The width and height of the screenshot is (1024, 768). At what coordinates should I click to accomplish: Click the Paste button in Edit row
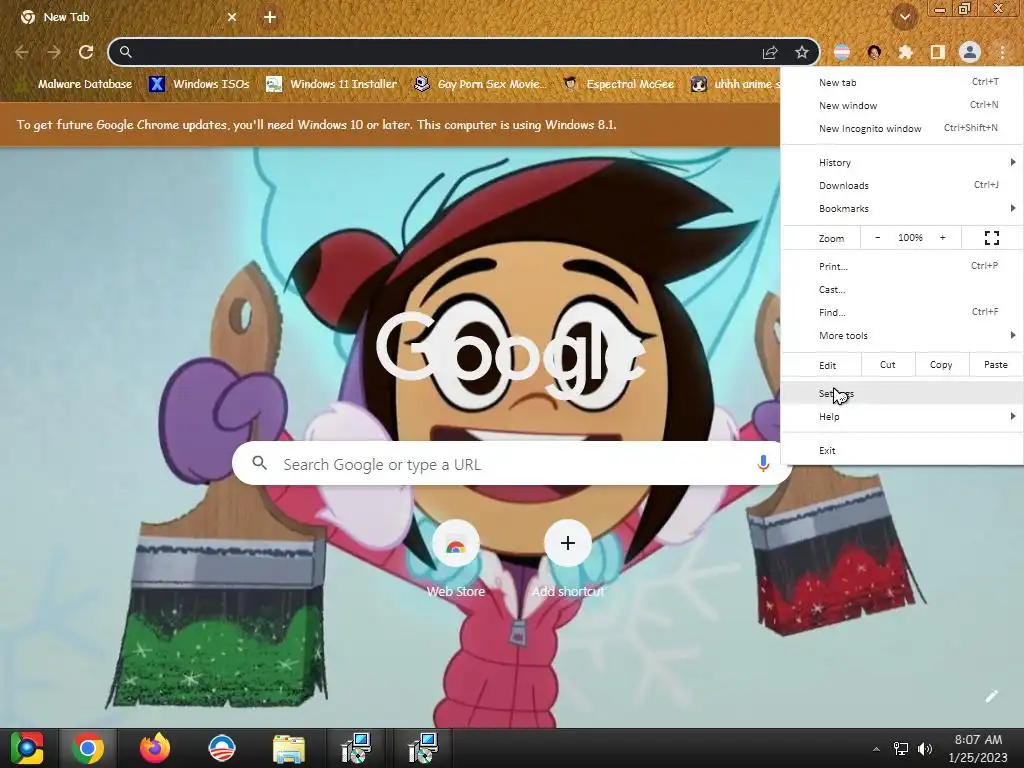coord(995,364)
